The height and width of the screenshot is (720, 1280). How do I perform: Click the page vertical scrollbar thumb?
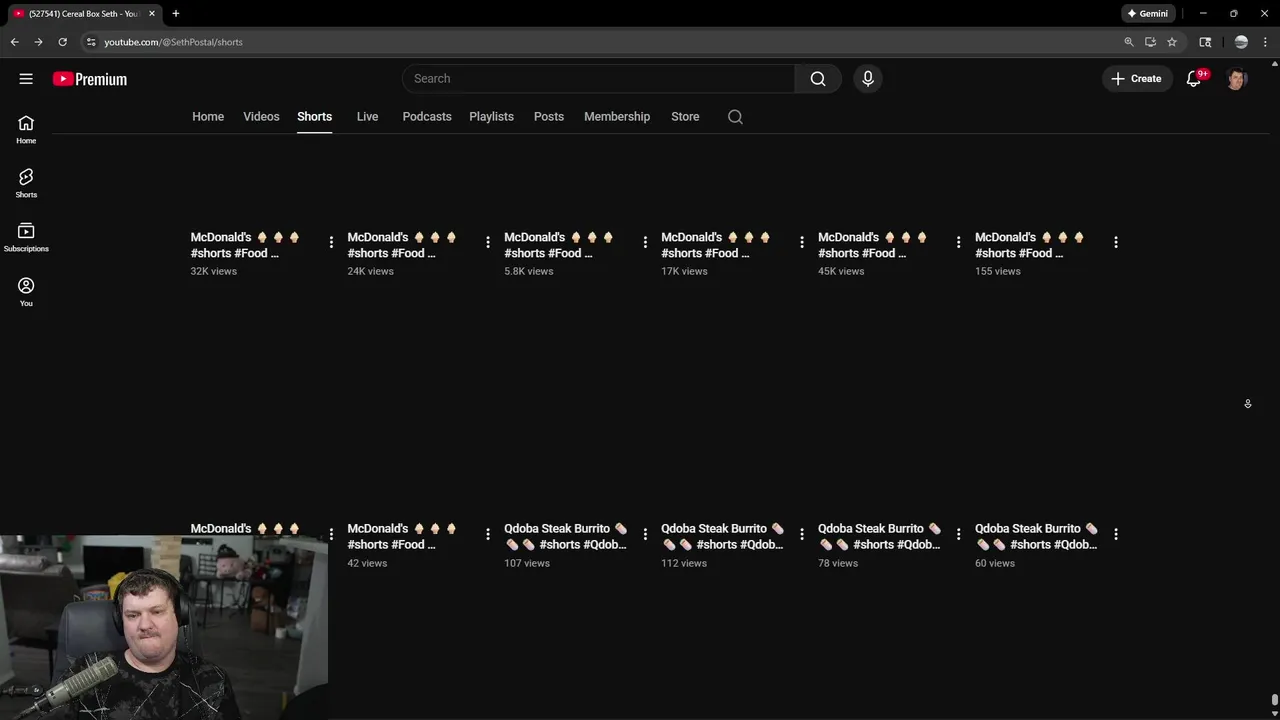pos(1274,700)
